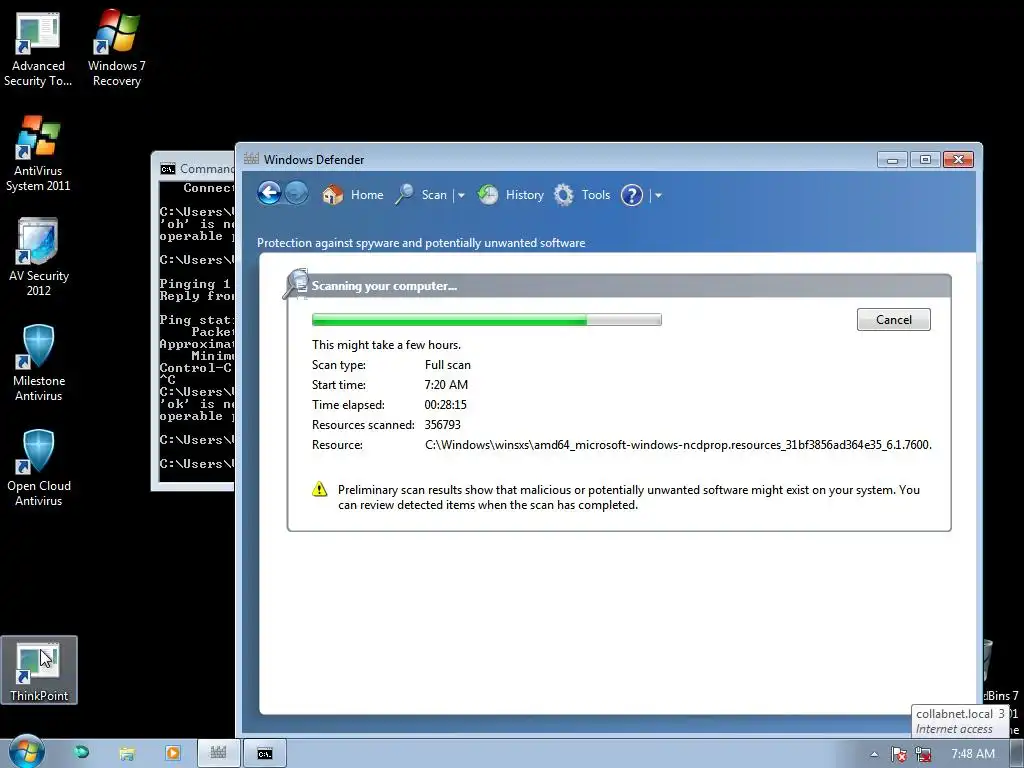The image size is (1024, 768).
Task: Expand the Scan options dropdown arrow
Action: (x=461, y=195)
